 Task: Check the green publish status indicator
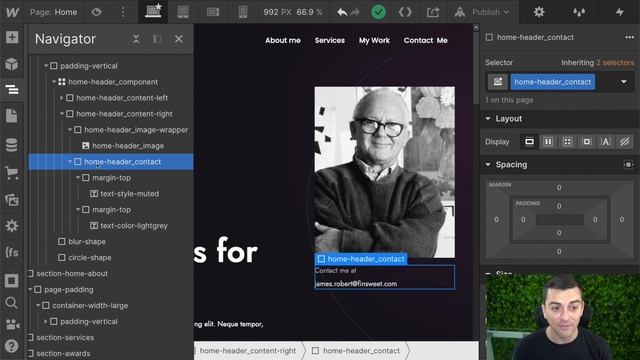(x=378, y=12)
